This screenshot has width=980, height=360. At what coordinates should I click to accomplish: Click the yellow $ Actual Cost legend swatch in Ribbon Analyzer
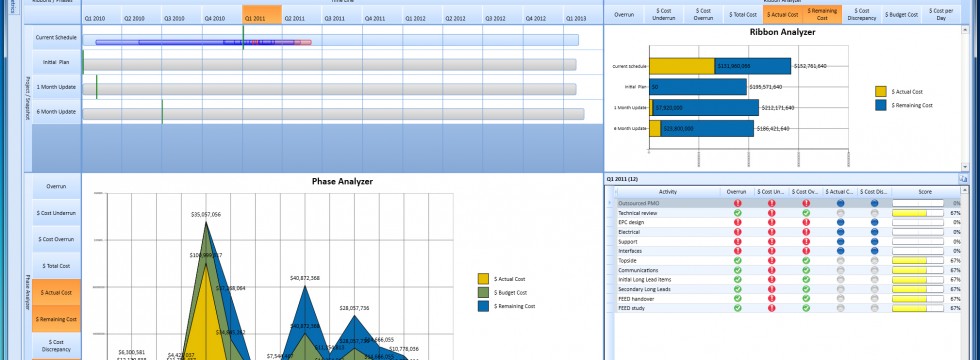(880, 91)
